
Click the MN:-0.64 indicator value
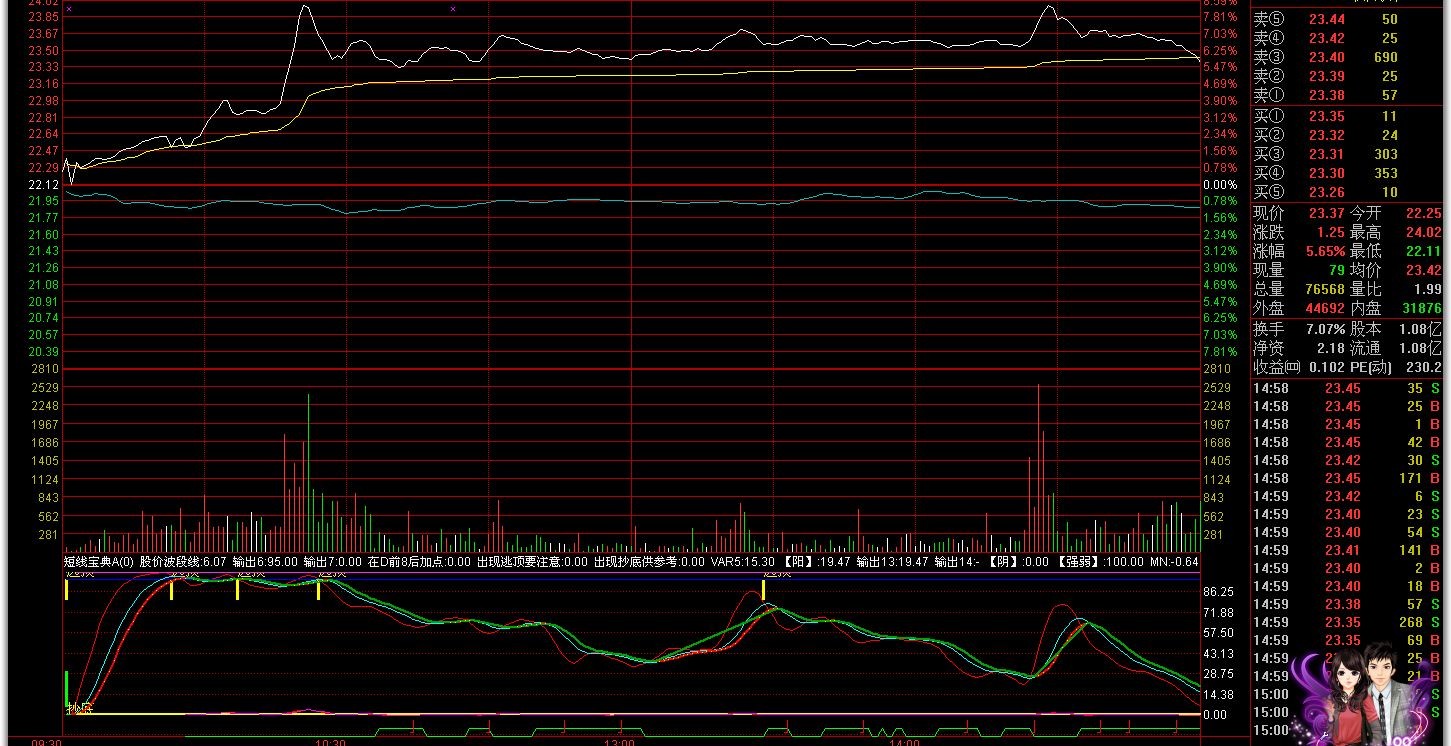1173,561
